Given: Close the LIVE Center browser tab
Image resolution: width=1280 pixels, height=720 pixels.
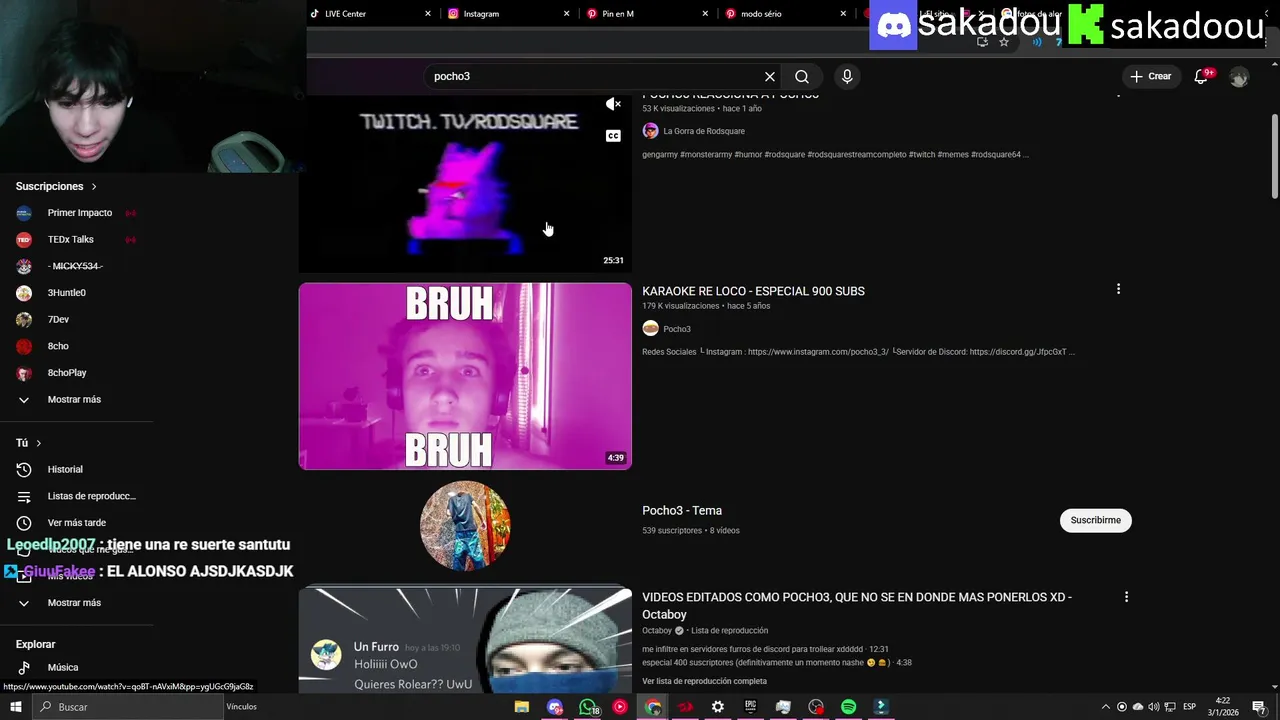Looking at the screenshot, I should coord(428,14).
